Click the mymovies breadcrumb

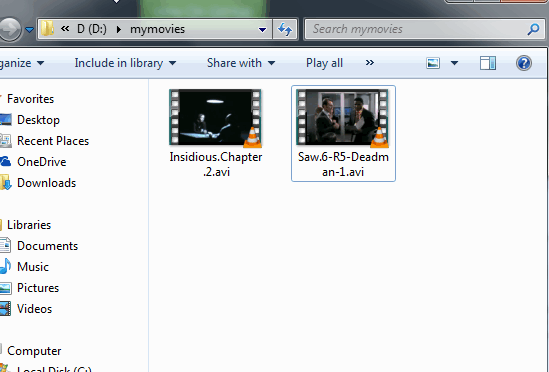[x=157, y=29]
